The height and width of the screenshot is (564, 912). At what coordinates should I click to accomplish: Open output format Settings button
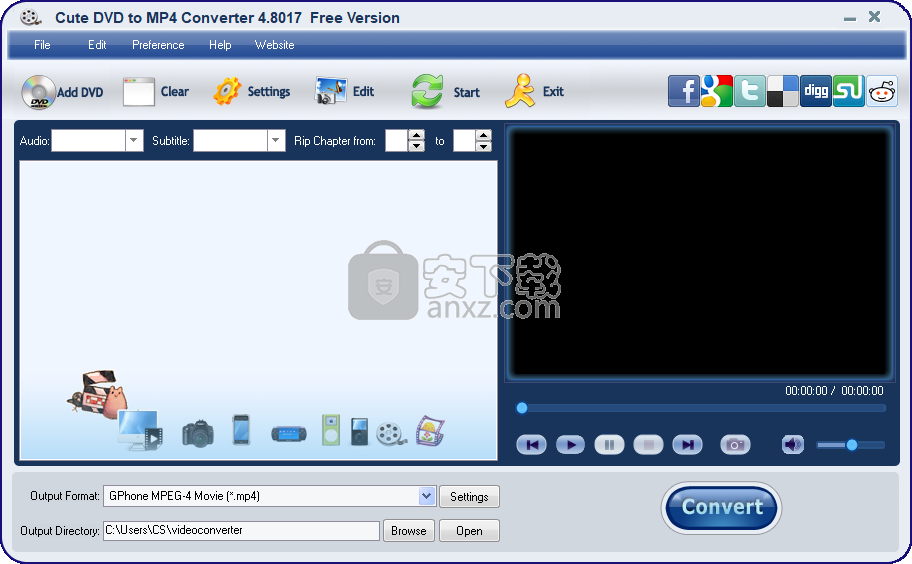pyautogui.click(x=469, y=497)
